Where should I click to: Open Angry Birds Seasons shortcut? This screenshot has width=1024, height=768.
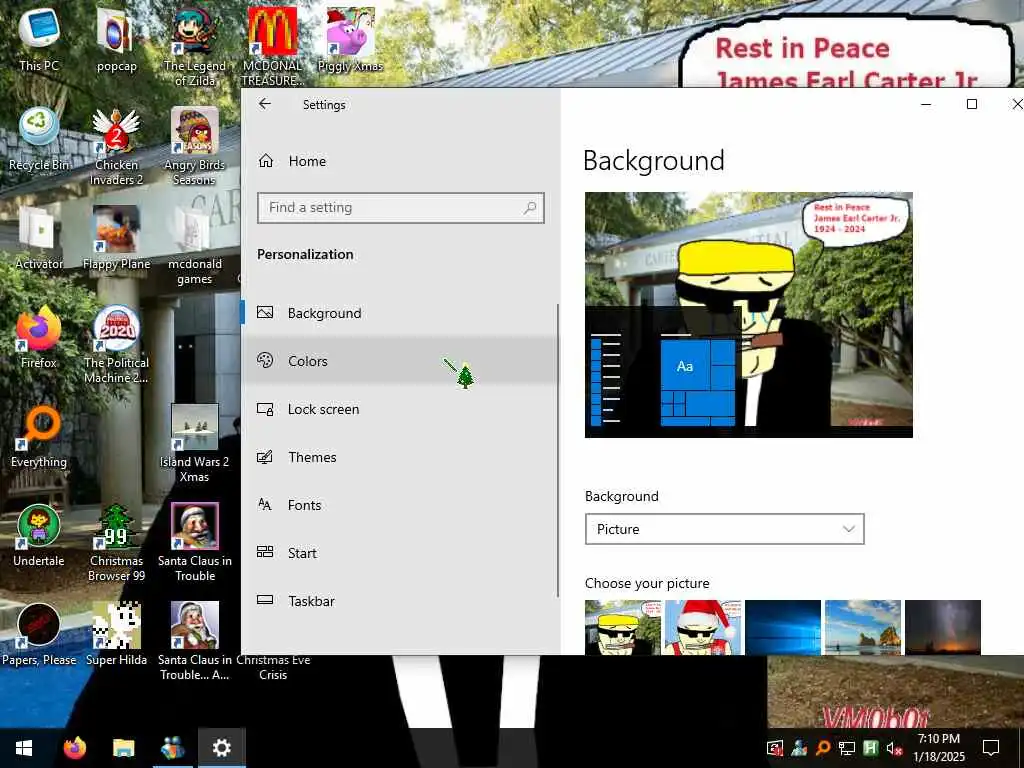click(x=195, y=146)
